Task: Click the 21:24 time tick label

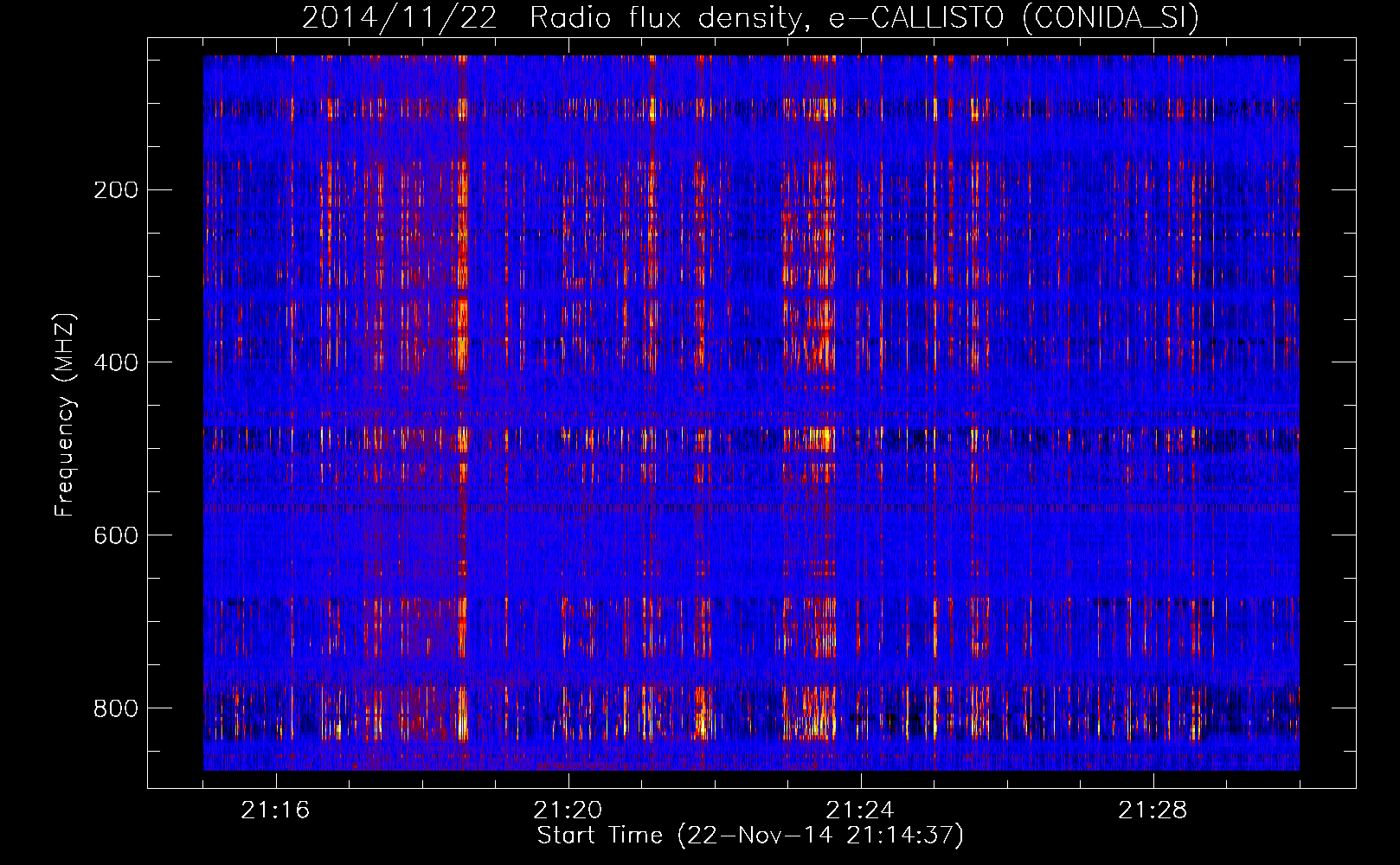Action: tap(860, 811)
